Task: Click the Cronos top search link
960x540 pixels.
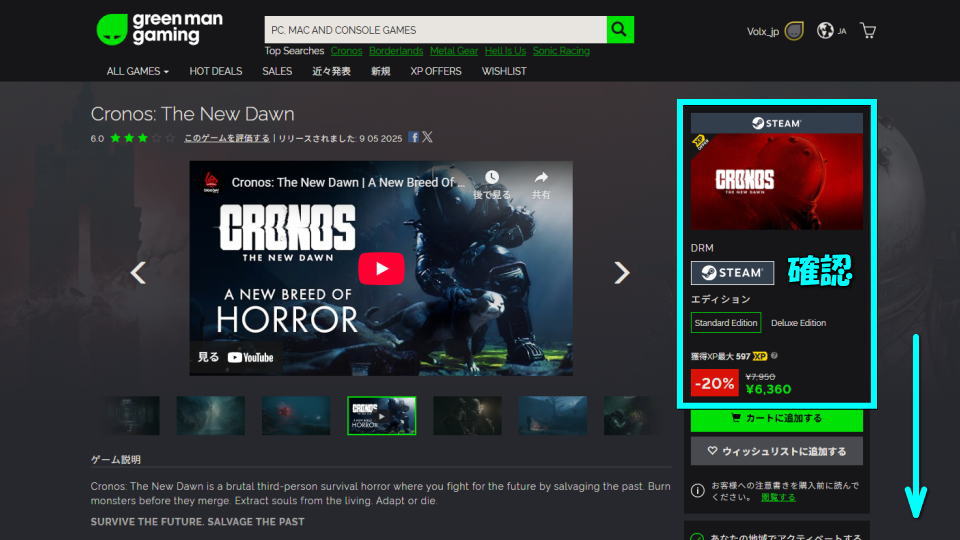Action: tap(347, 51)
